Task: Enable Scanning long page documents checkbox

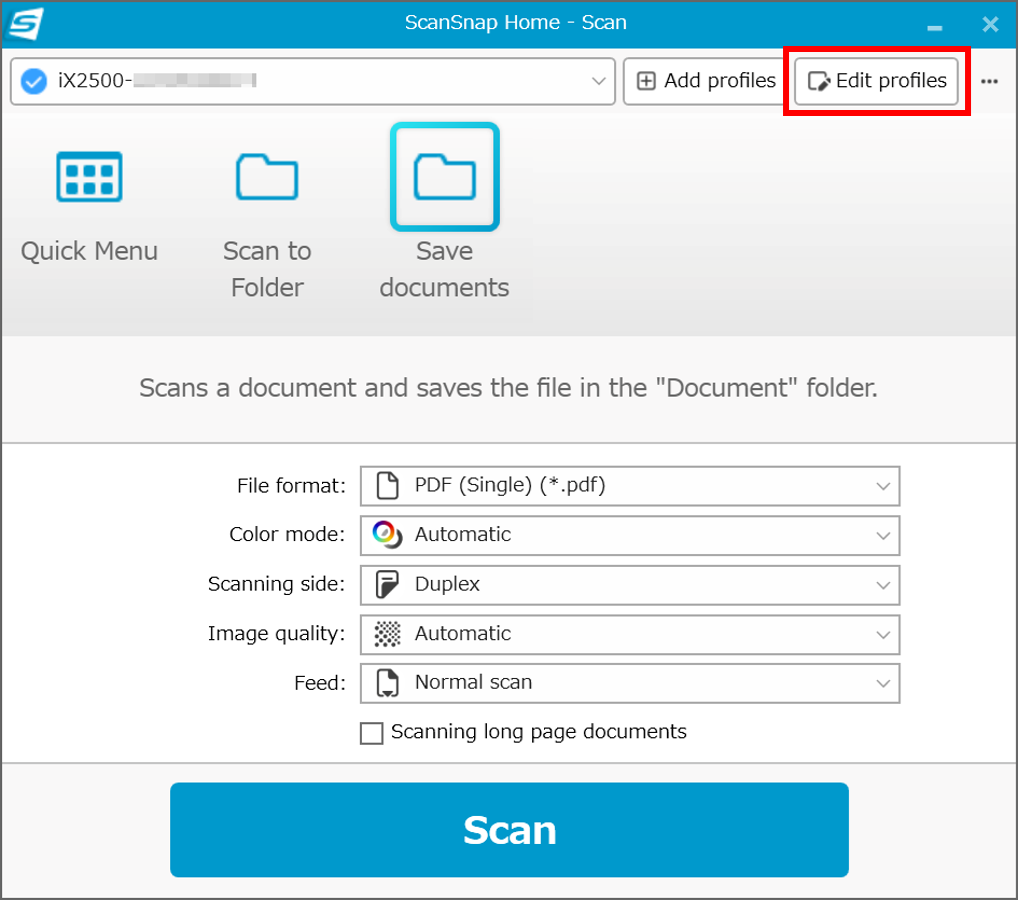Action: point(371,733)
